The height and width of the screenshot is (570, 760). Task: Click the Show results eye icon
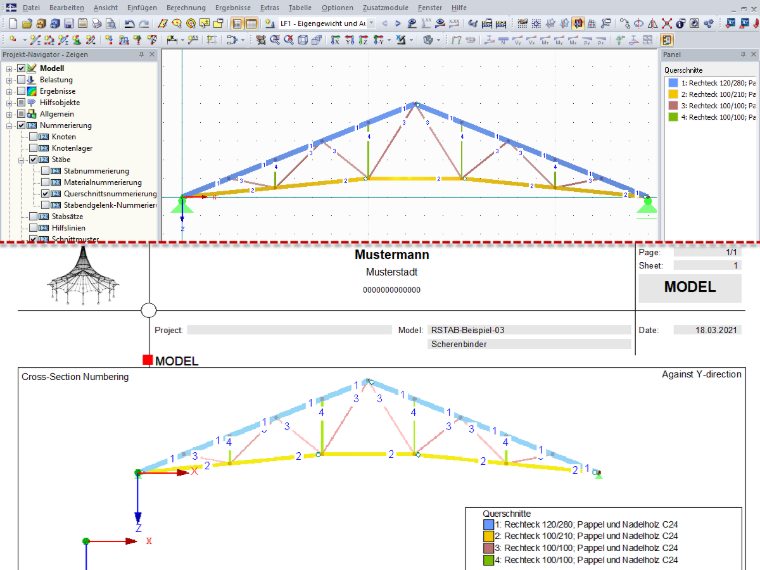point(440,23)
